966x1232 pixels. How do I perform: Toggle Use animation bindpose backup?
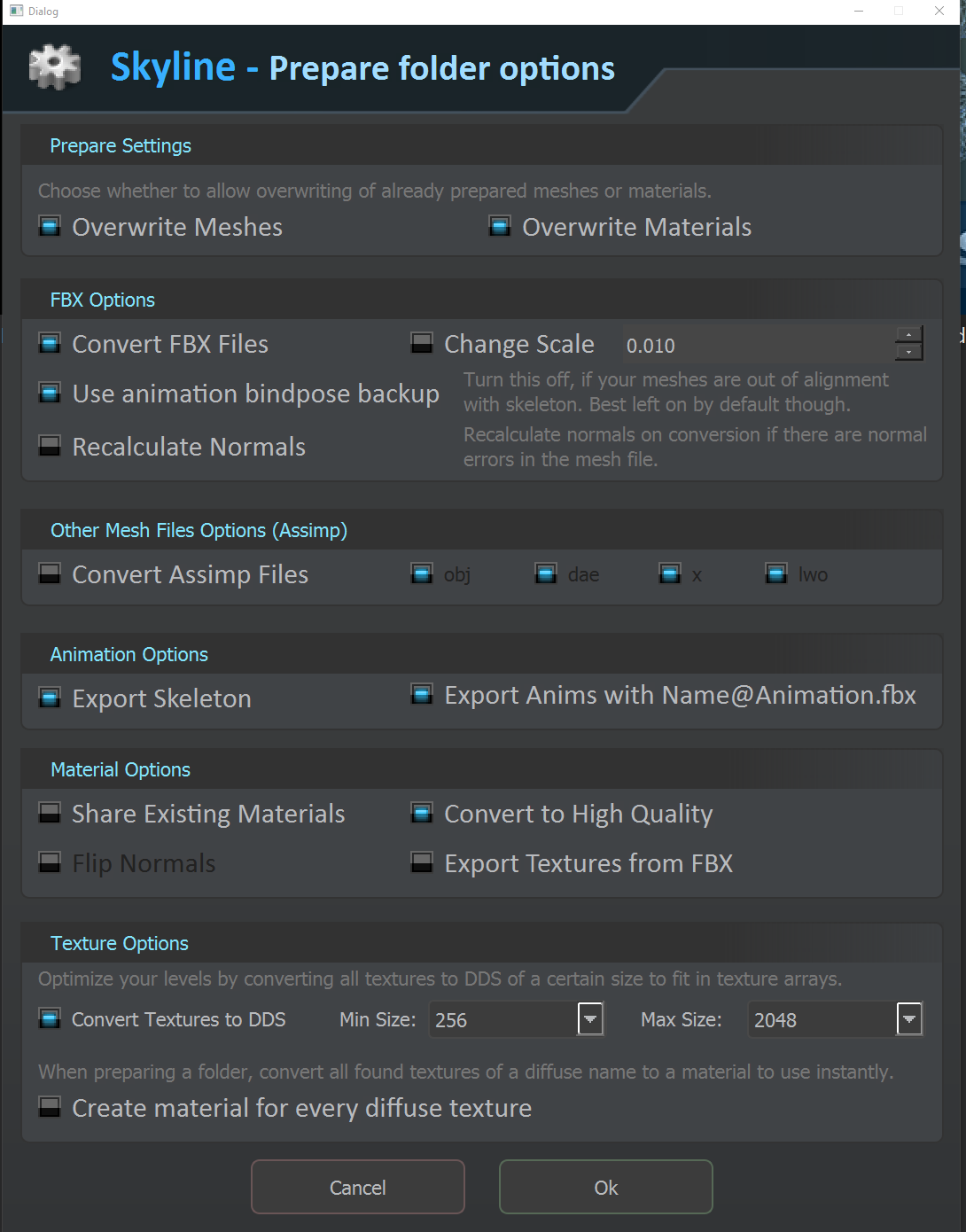[51, 394]
